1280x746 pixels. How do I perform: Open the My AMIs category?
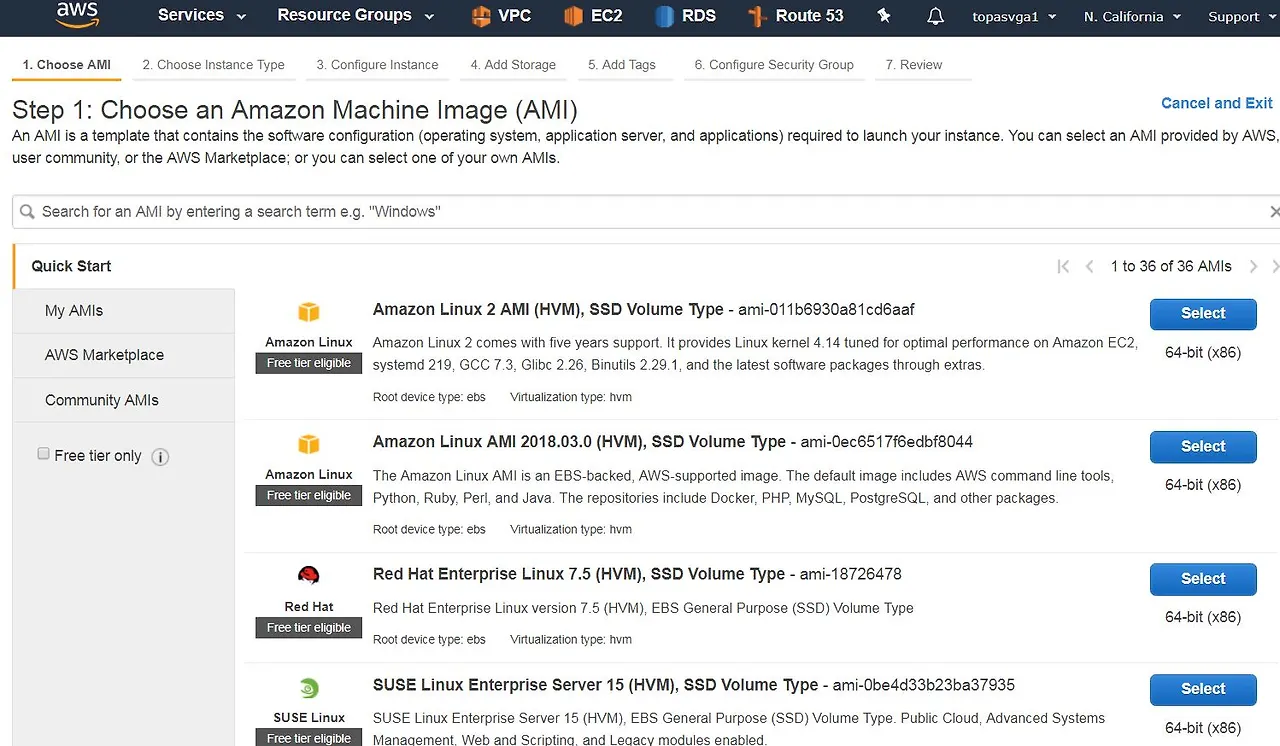124,311
